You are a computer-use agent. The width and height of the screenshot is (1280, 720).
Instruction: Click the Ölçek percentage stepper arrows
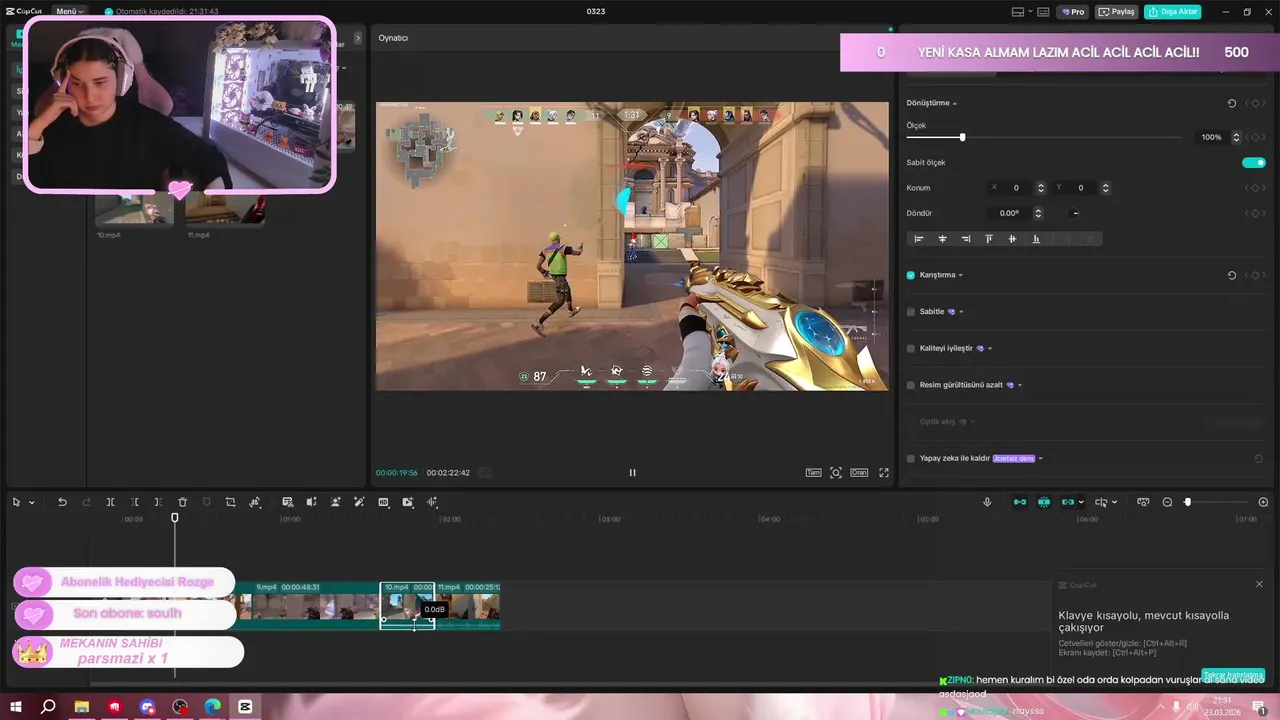point(1236,137)
